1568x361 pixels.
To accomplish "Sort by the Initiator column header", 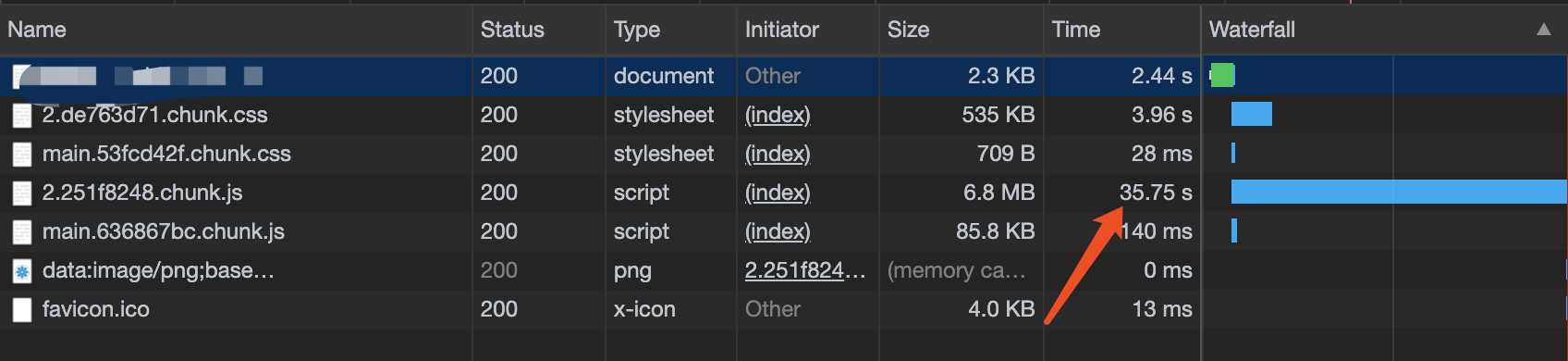I will [x=782, y=30].
